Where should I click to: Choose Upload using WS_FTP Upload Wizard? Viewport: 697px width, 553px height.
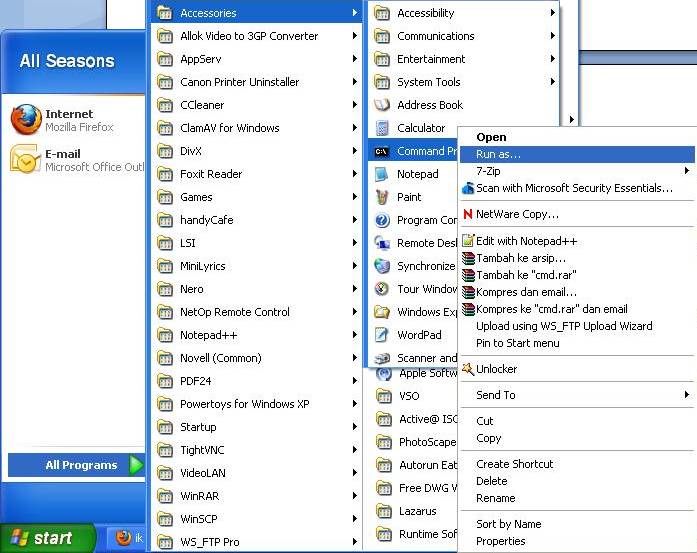(577, 326)
